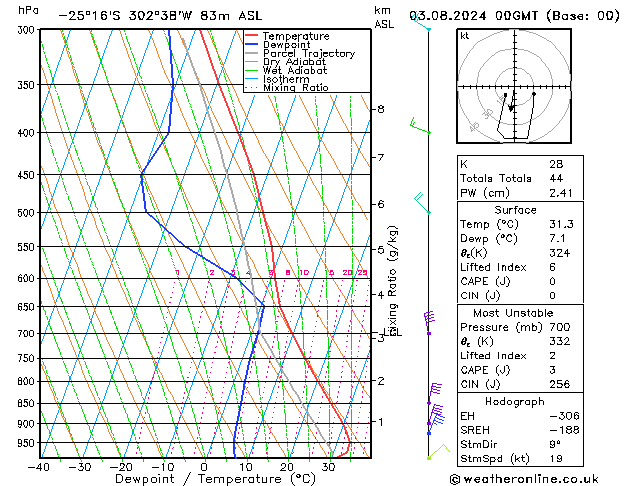The width and height of the screenshot is (629, 486).
Task: Click the PW (cm) value row
Action: 520,193
